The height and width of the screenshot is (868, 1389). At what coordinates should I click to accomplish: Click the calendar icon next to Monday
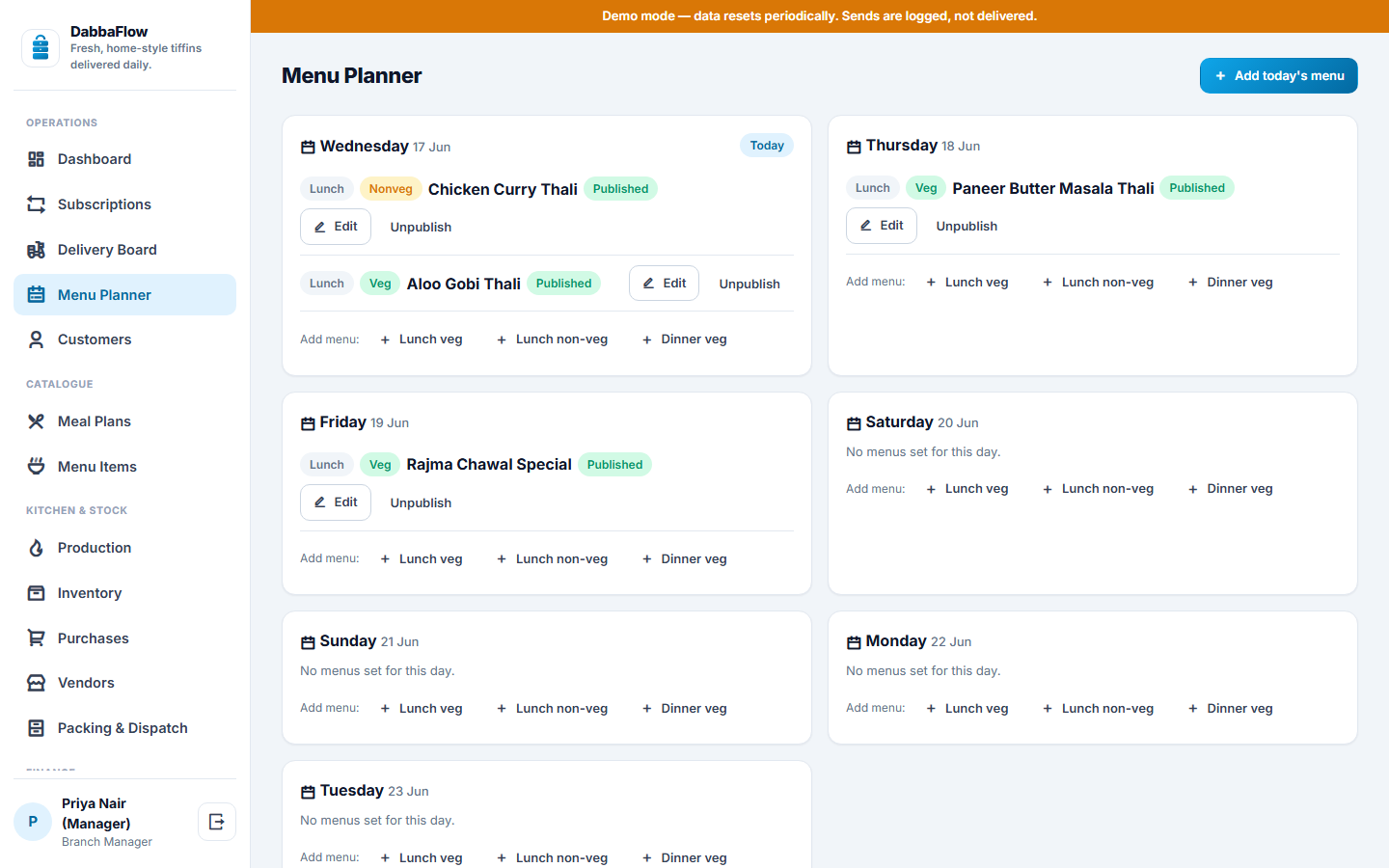pyautogui.click(x=854, y=642)
